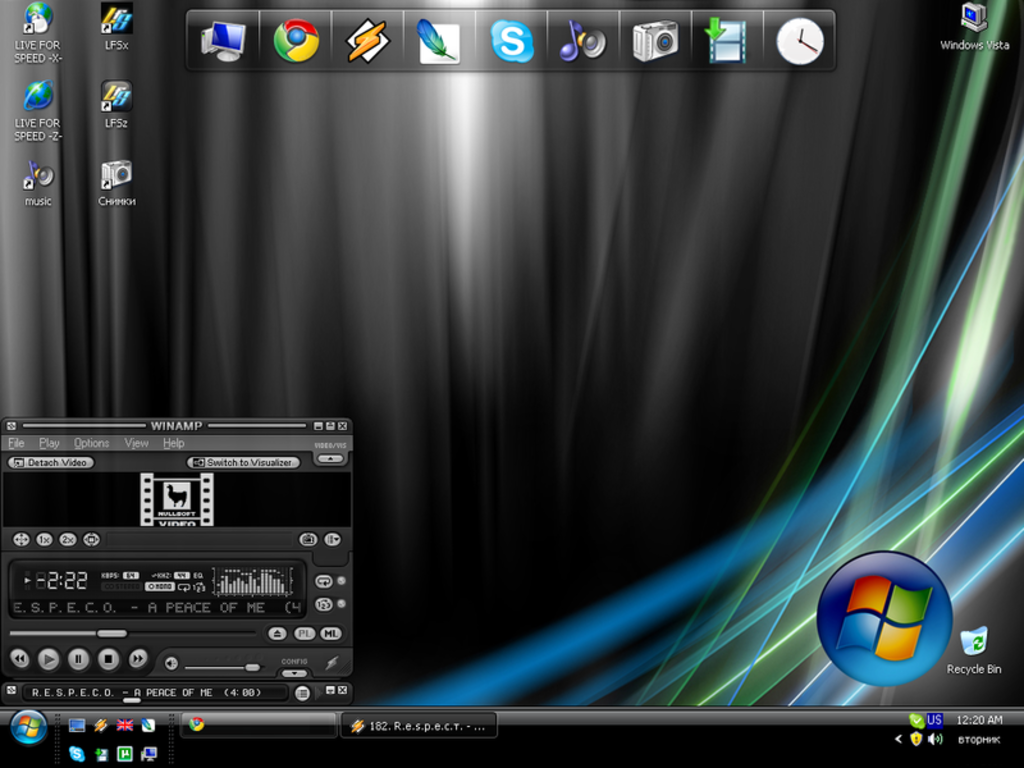1024x768 pixels.
Task: Expand the Winamp CONFIG drawer
Action: click(x=295, y=673)
